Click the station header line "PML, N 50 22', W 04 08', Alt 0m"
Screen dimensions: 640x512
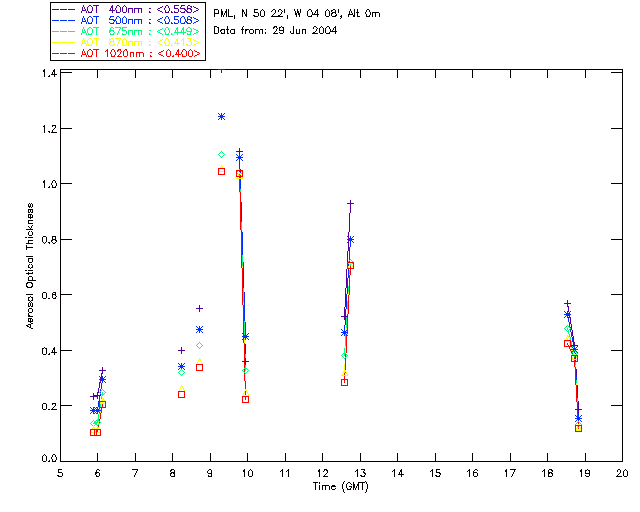pyautogui.click(x=297, y=14)
